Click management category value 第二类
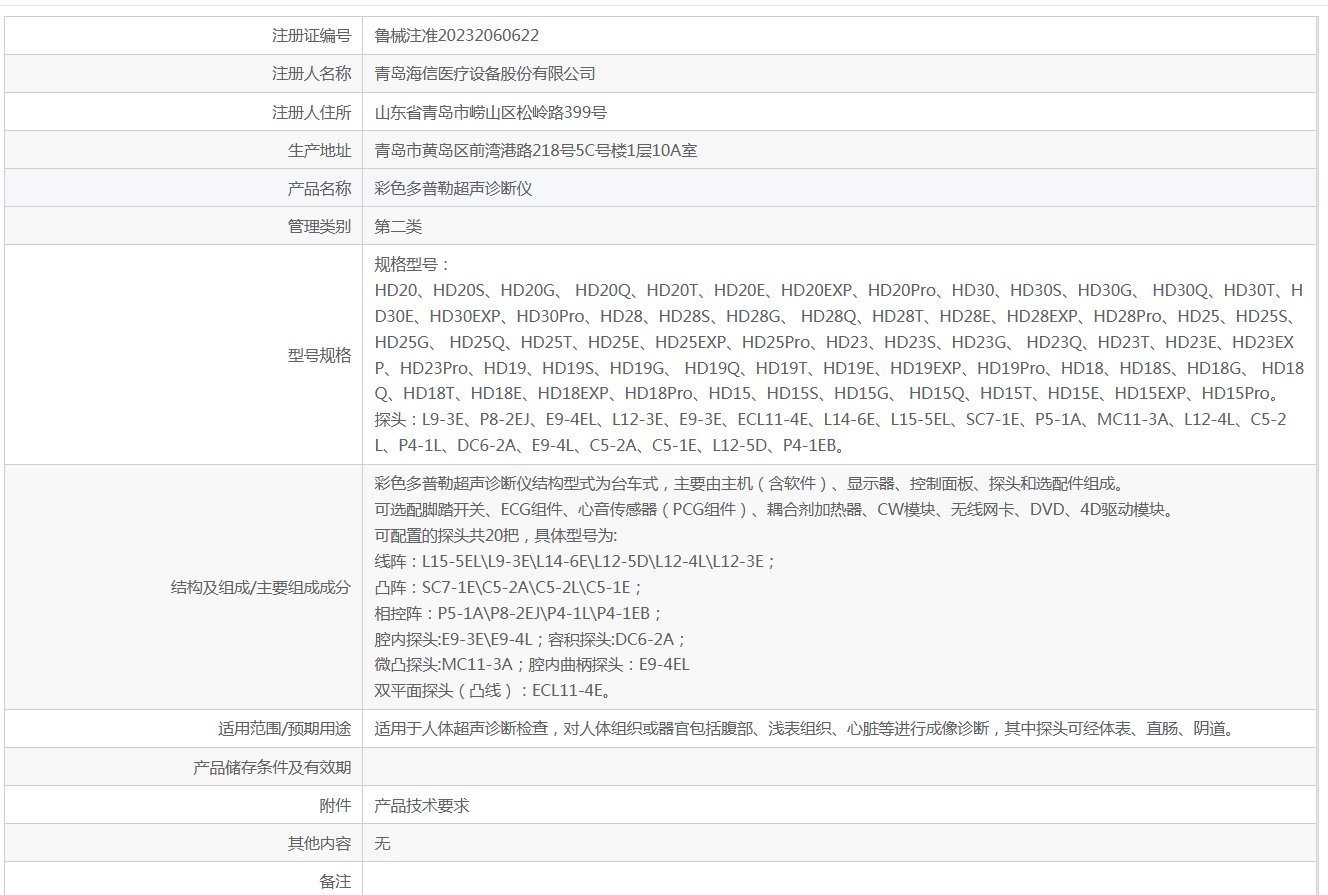The image size is (1328, 895). tap(398, 226)
